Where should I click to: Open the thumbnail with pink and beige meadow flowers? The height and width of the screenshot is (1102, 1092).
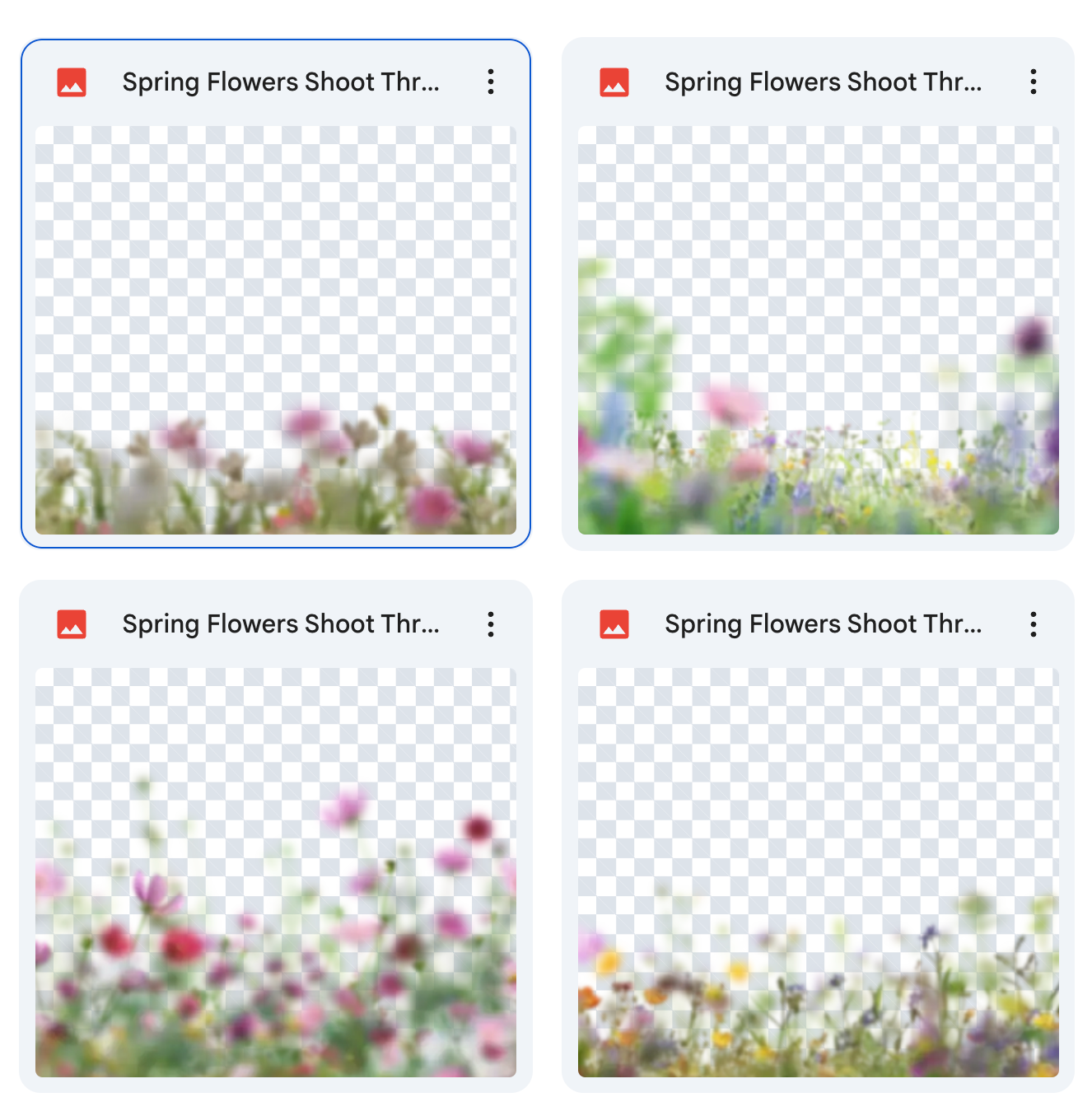(276, 329)
